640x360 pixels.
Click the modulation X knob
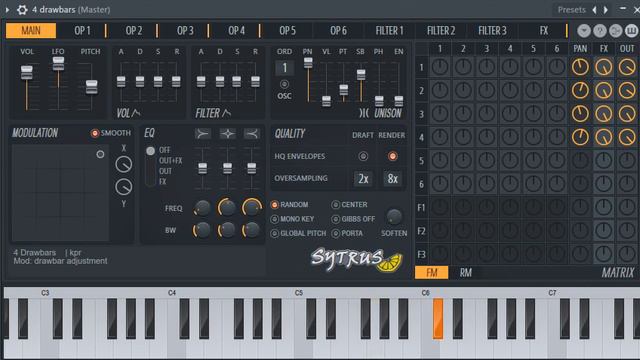tap(124, 164)
